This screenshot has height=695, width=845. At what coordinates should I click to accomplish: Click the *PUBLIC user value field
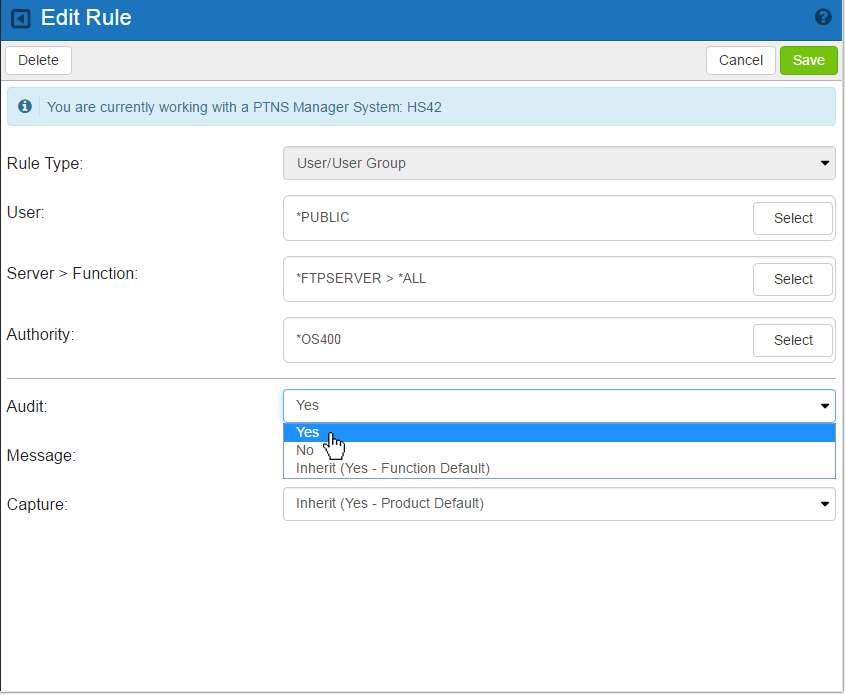(x=500, y=218)
